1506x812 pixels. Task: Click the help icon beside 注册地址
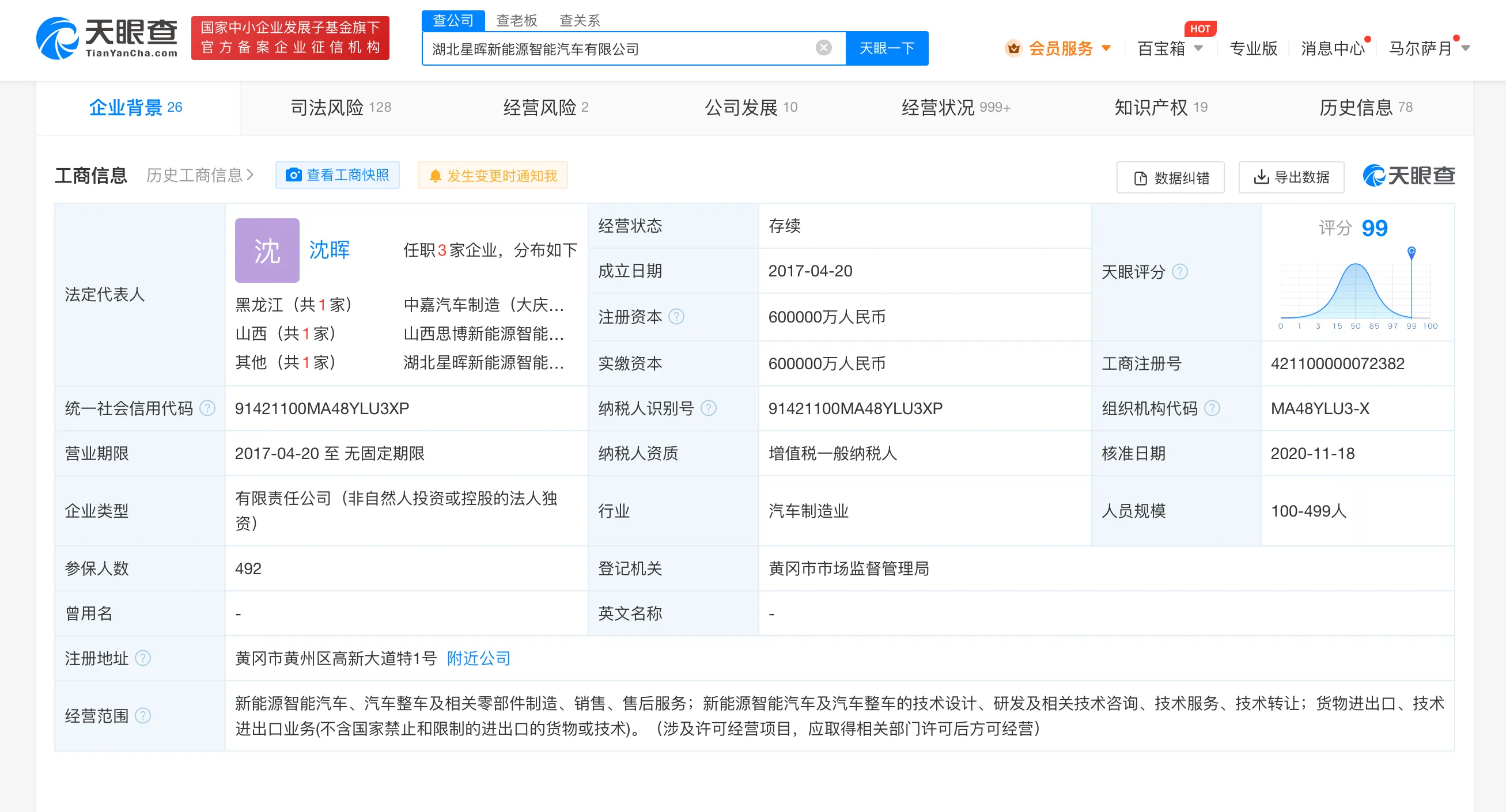pyautogui.click(x=143, y=658)
